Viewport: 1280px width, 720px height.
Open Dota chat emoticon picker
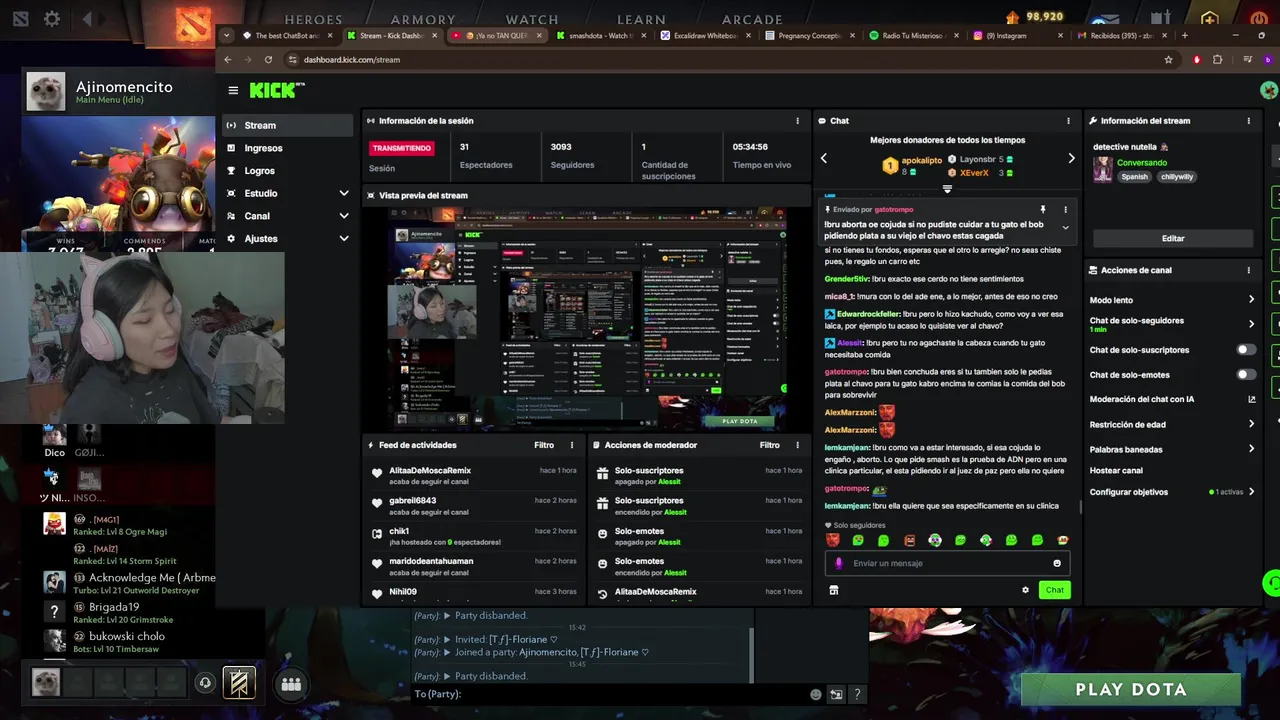tap(816, 694)
